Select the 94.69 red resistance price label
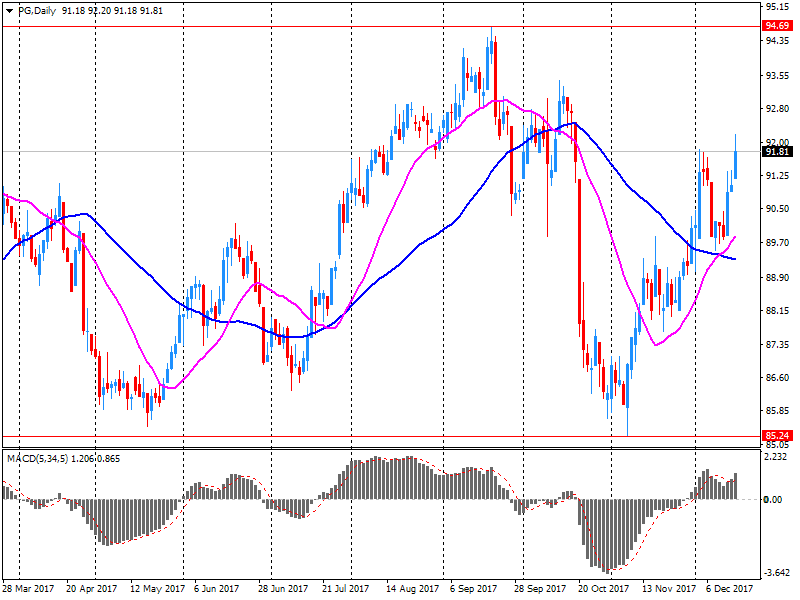Screen dimensions: 800x600 coord(777,26)
